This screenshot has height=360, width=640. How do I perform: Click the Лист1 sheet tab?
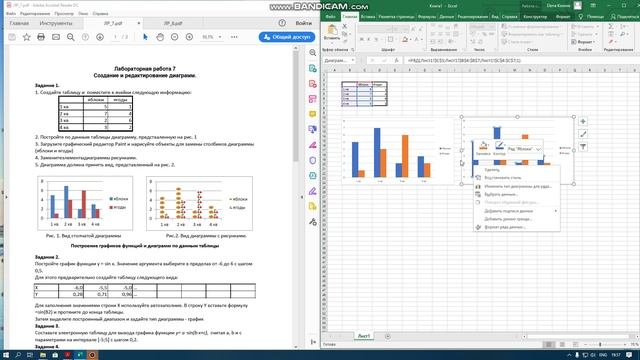[364, 336]
